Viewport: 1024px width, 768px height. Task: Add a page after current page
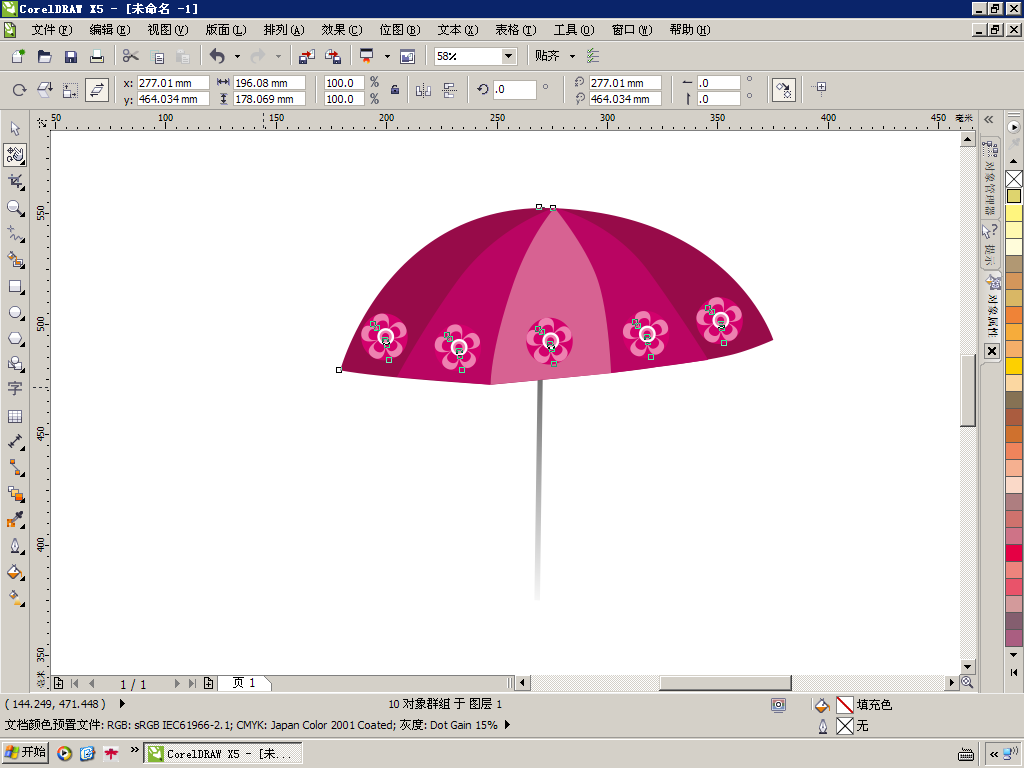click(x=208, y=683)
